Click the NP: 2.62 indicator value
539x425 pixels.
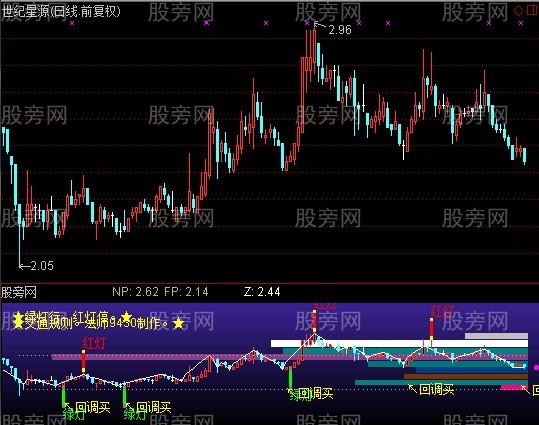pos(135,292)
